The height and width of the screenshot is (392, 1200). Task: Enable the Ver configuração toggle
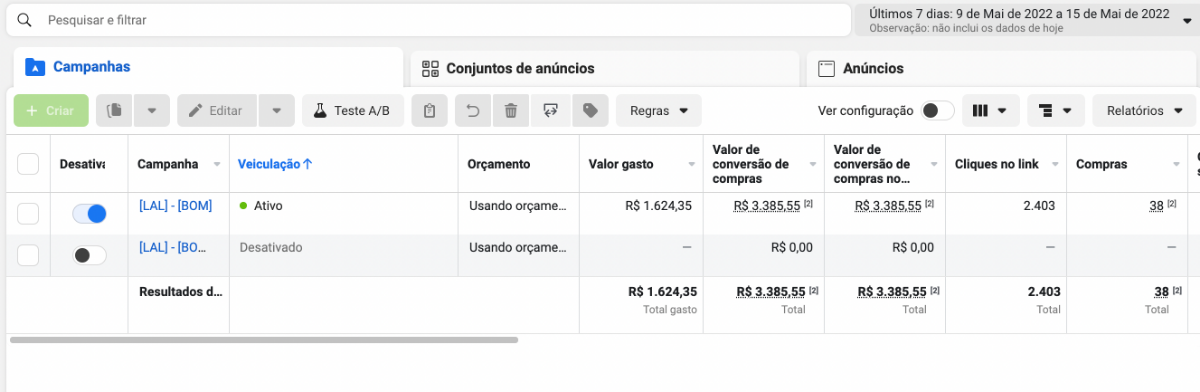937,111
